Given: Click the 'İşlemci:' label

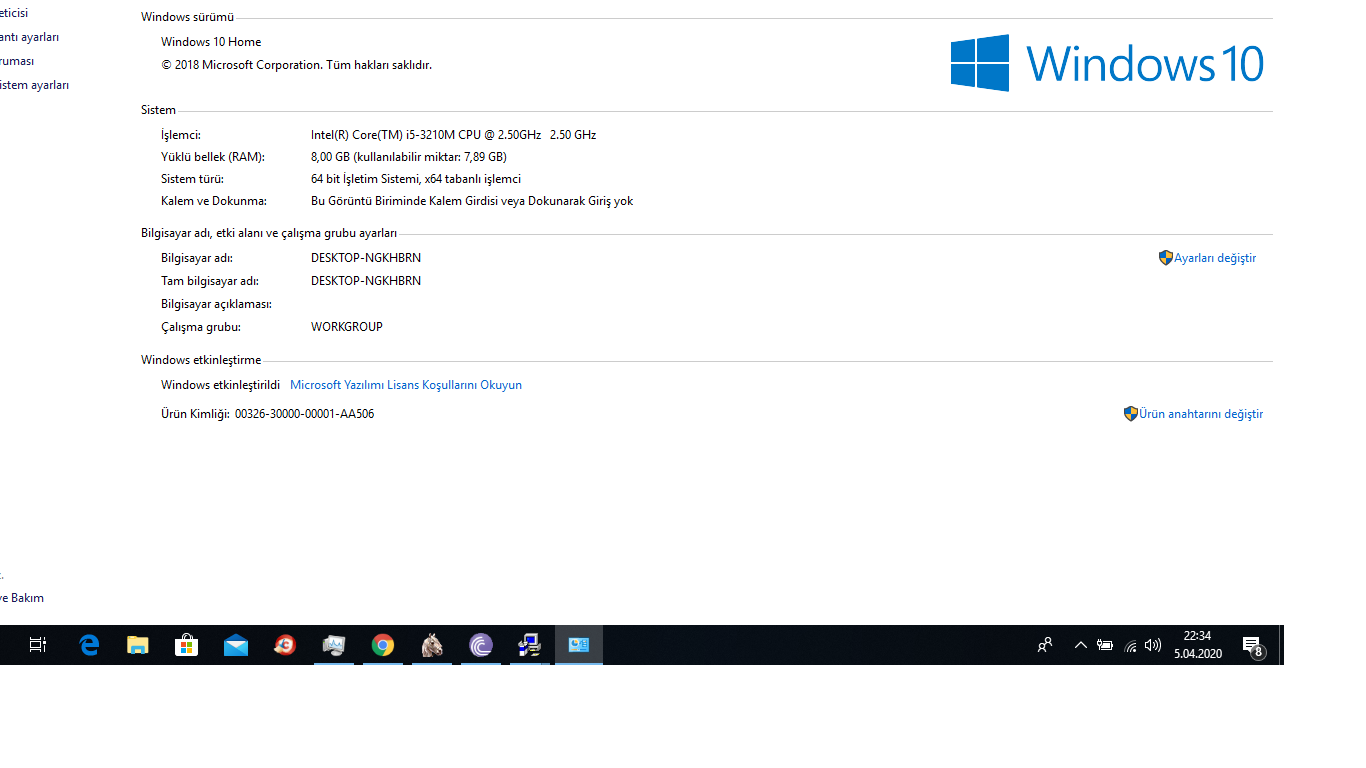Looking at the screenshot, I should (181, 135).
